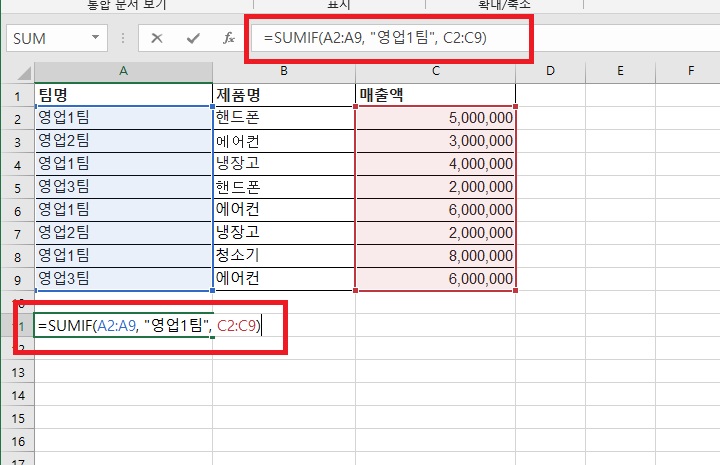Click the 팀명 header cell

123,95
